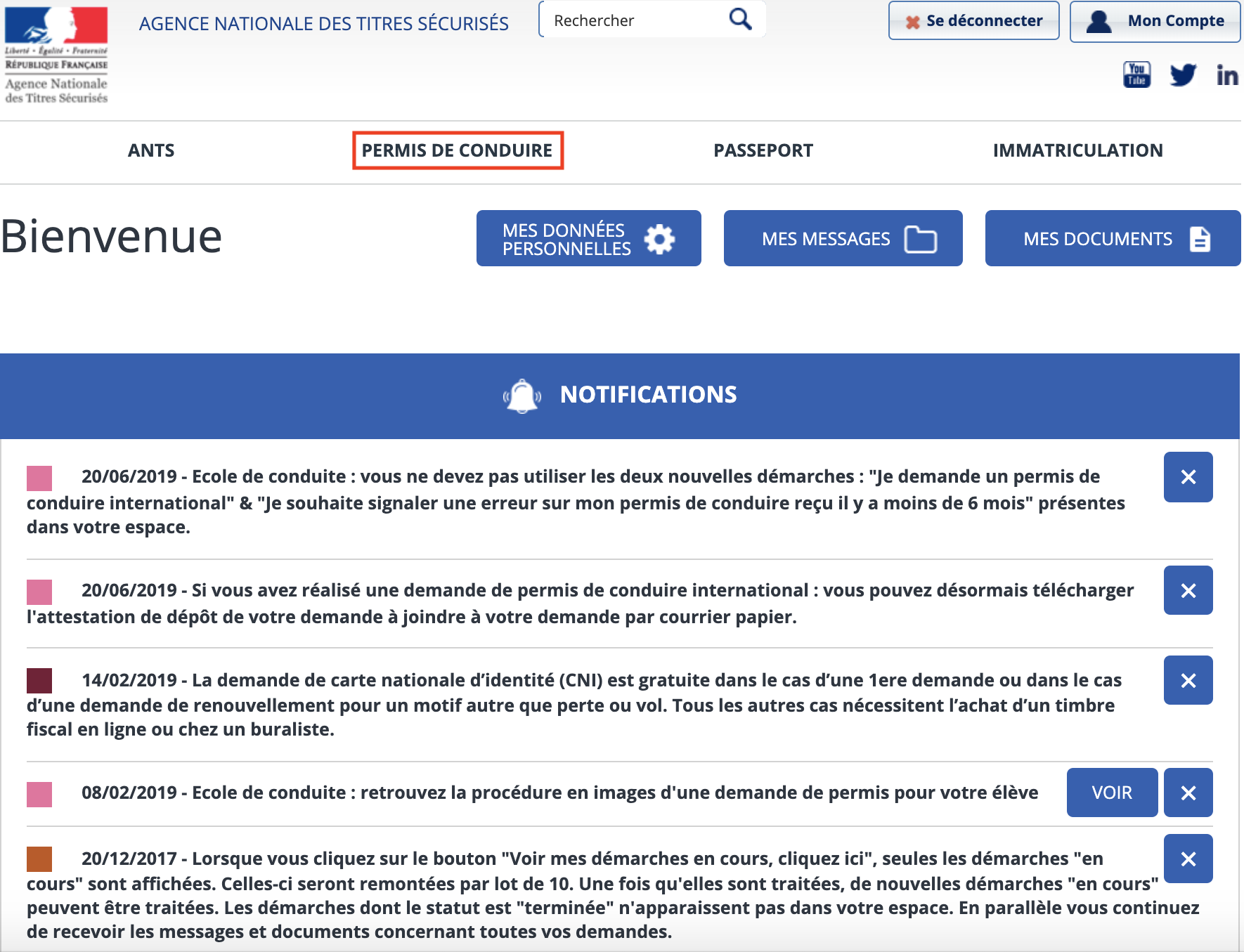
Task: Open the Twitter bird icon
Action: click(x=1183, y=74)
